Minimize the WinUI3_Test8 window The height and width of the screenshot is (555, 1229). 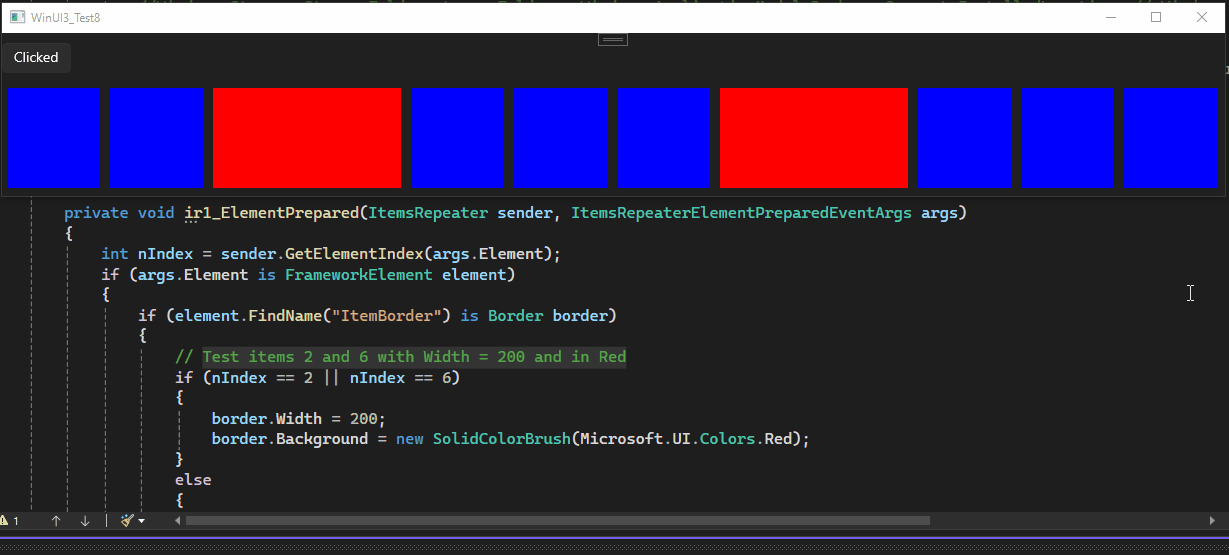[x=1110, y=17]
